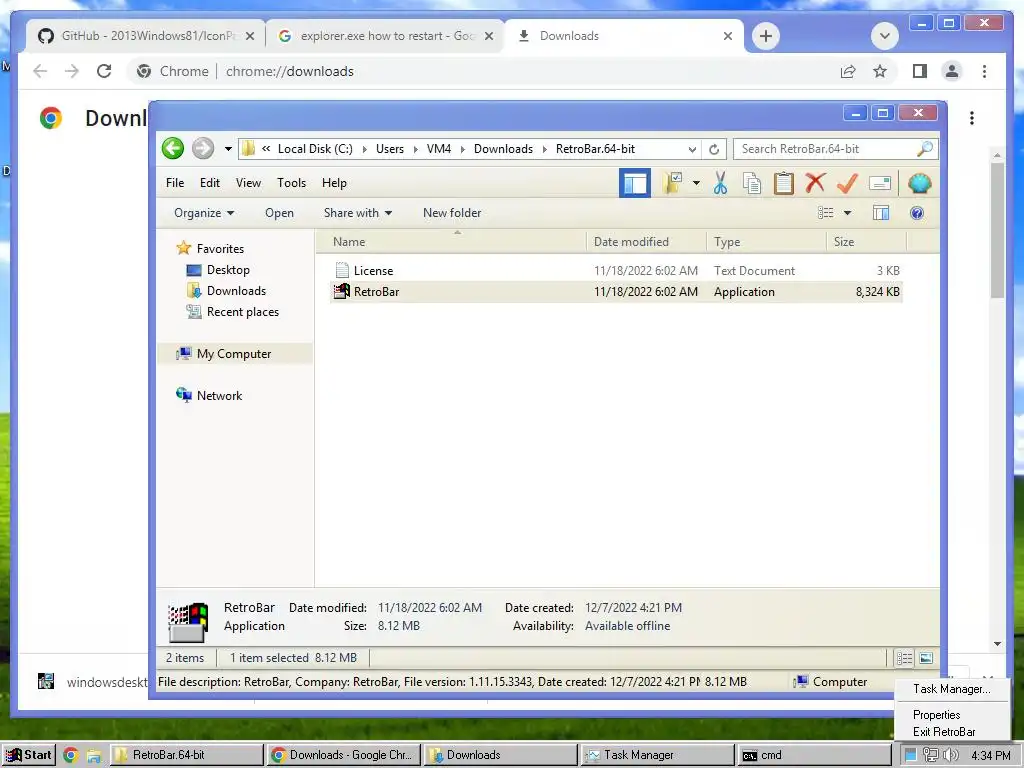Screen dimensions: 1024x768
Task: Choose Properties in the RetroBar context menu
Action: tap(952, 715)
